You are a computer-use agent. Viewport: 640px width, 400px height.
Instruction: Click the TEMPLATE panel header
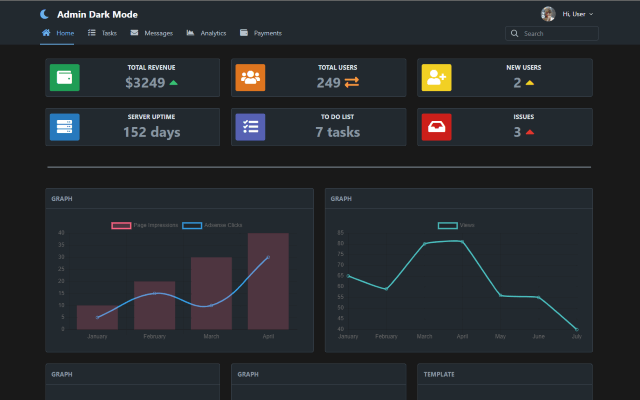(505, 374)
